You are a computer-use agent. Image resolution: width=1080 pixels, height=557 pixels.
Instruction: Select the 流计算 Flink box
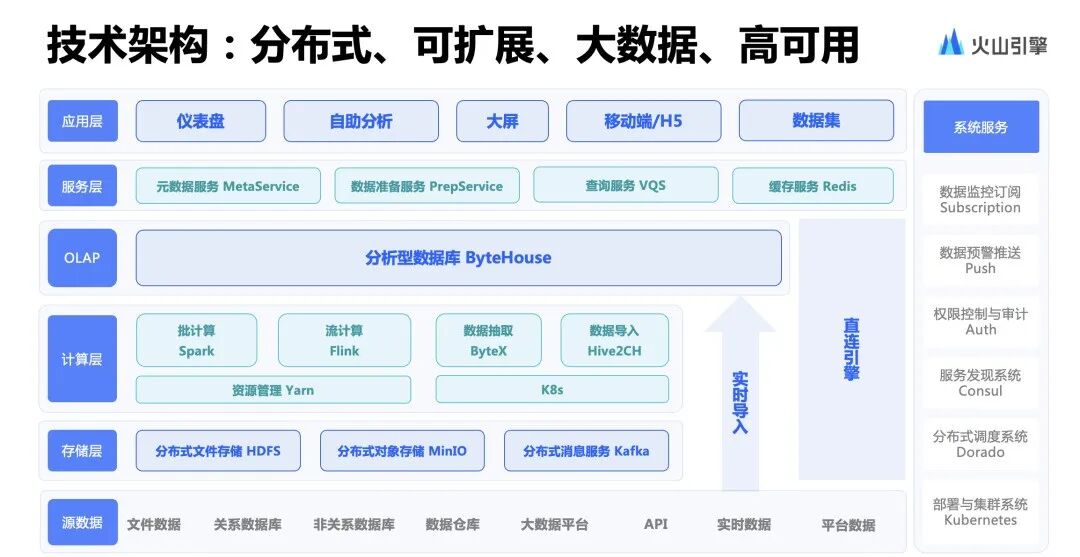[344, 340]
